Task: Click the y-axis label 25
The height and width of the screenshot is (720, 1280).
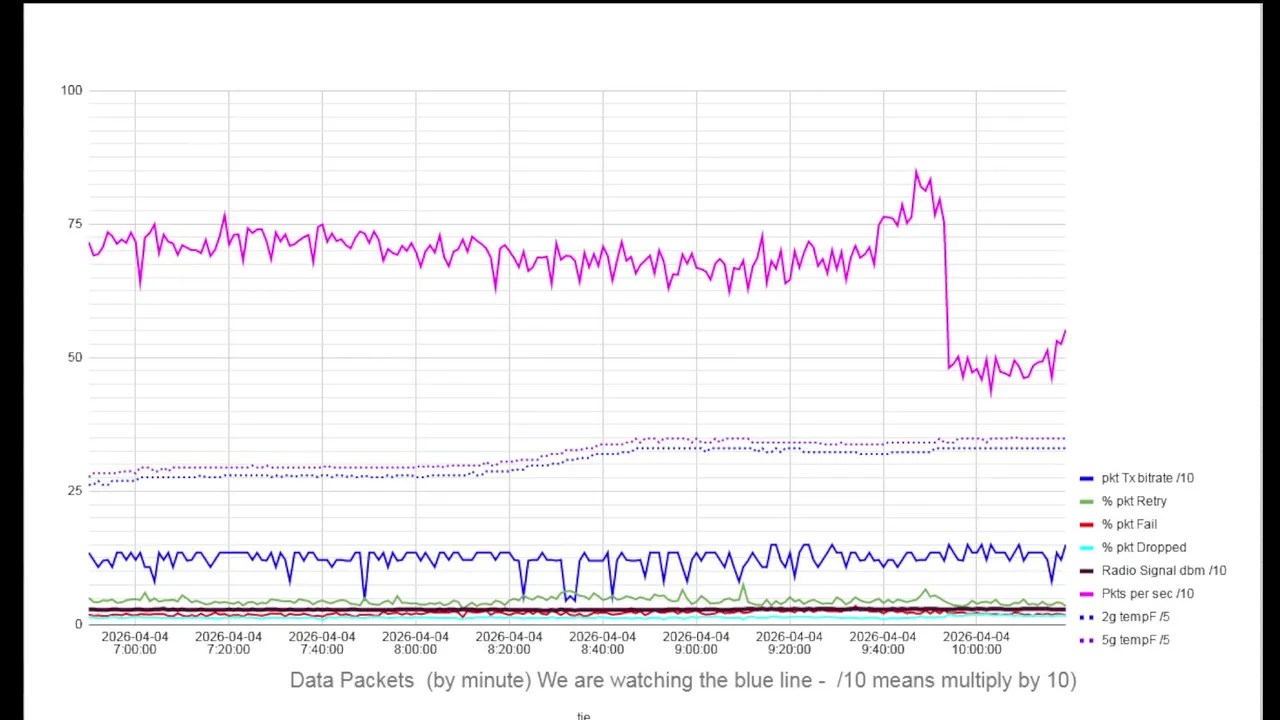Action: tap(75, 490)
